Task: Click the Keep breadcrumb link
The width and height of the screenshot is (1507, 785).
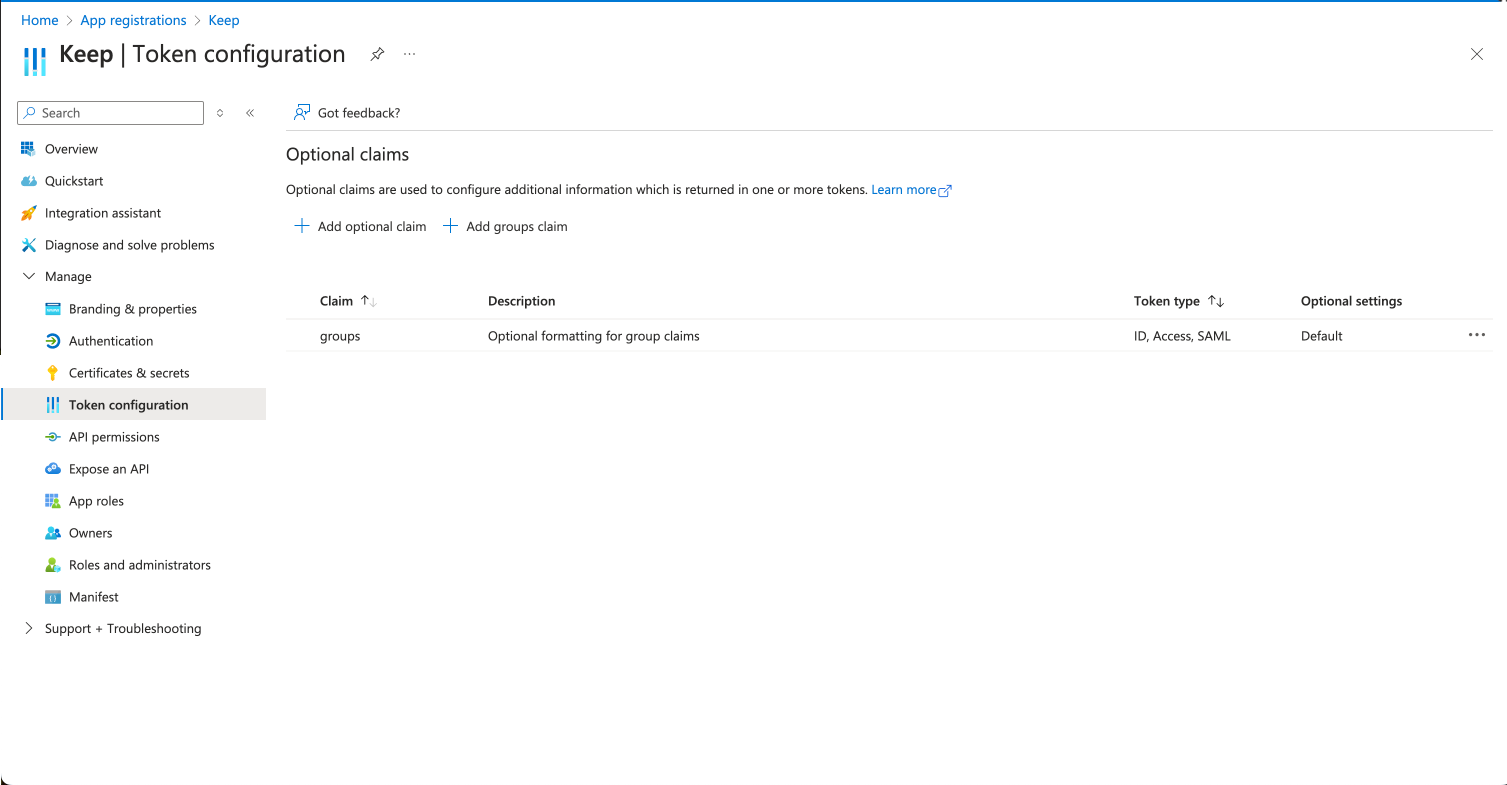Action: click(x=224, y=20)
